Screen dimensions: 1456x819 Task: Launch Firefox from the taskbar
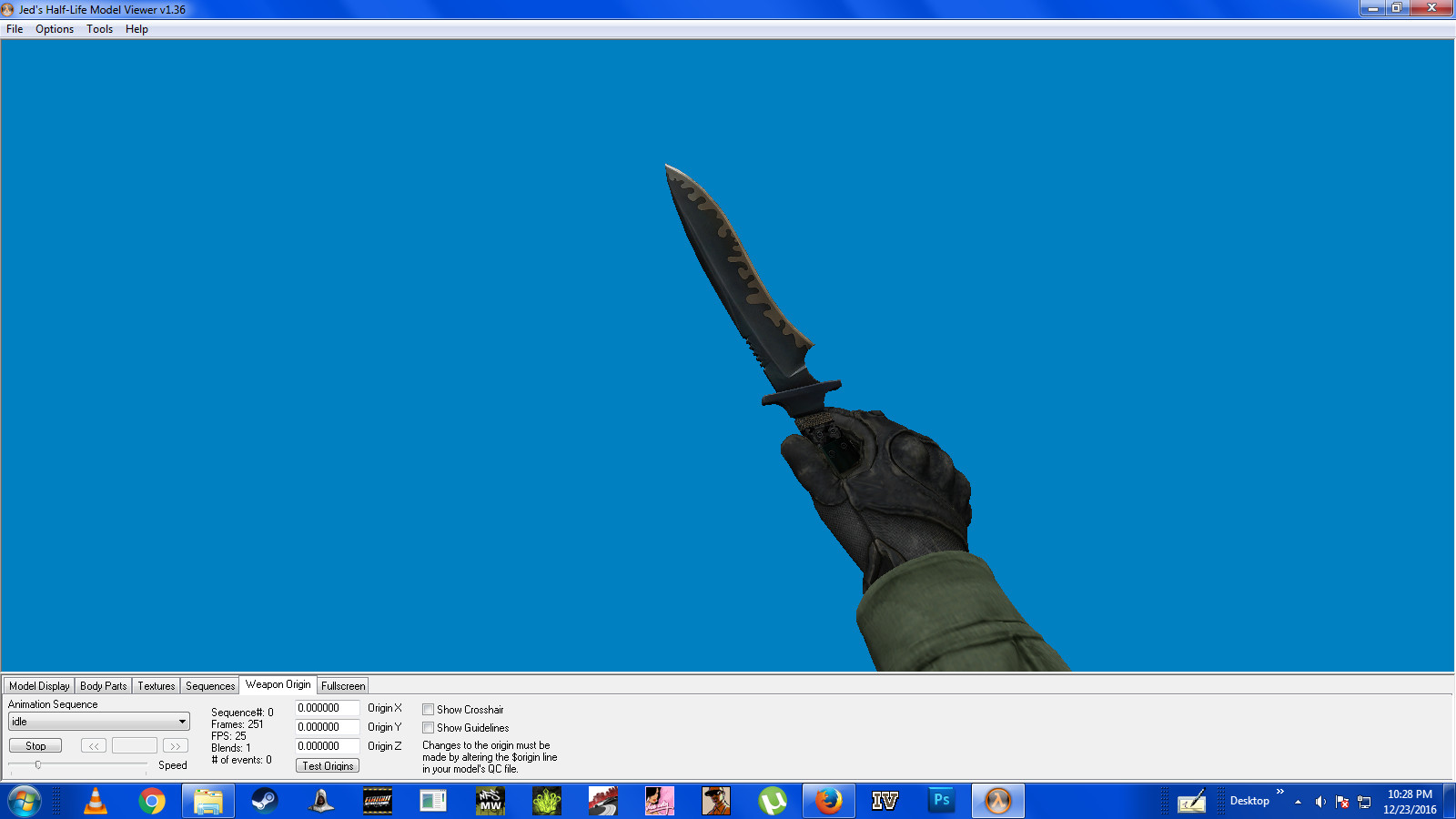tap(829, 802)
